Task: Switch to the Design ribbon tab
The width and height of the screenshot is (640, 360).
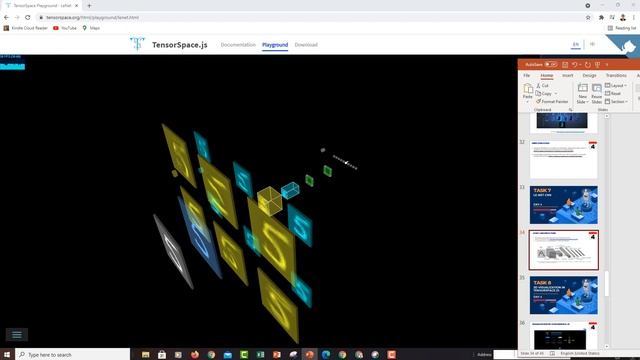Action: tap(589, 76)
